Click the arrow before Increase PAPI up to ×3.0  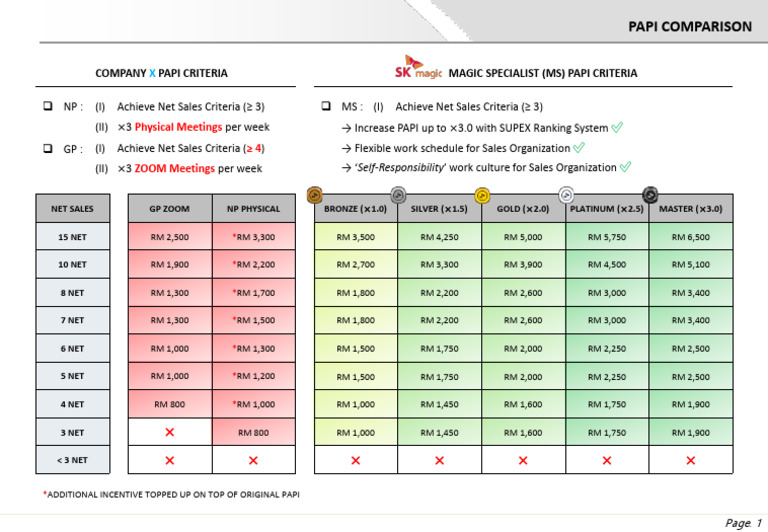[x=346, y=128]
